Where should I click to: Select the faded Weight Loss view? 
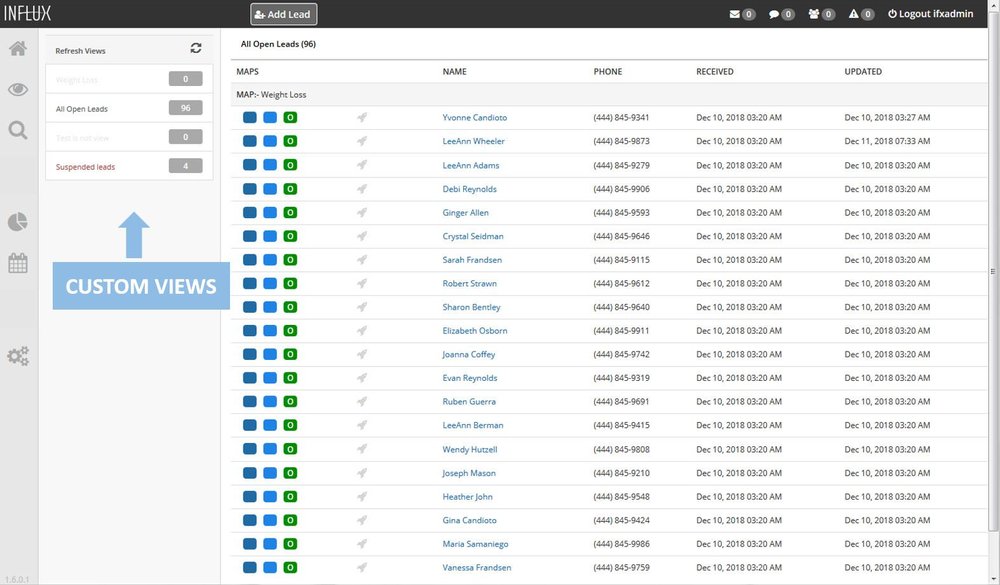pos(129,80)
